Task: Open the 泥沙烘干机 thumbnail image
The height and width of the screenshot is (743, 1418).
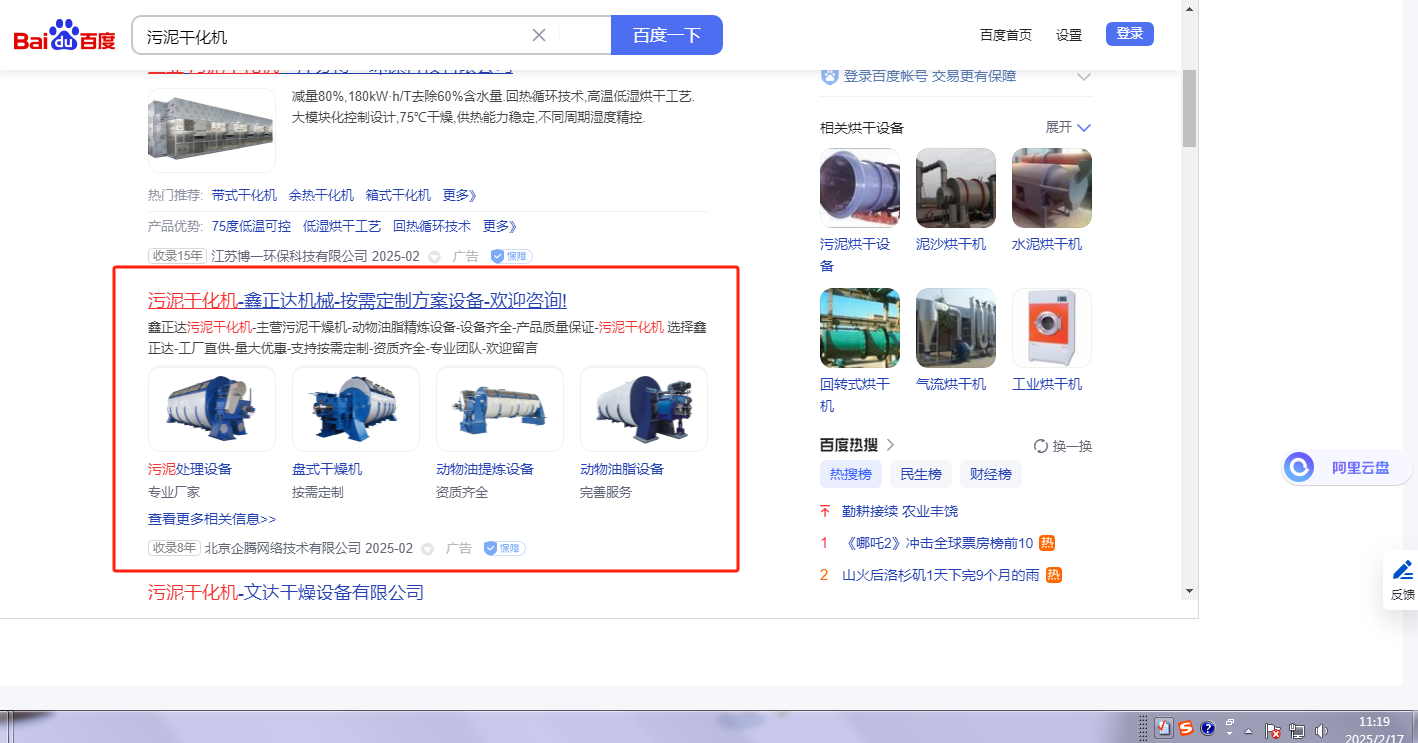Action: [x=956, y=188]
